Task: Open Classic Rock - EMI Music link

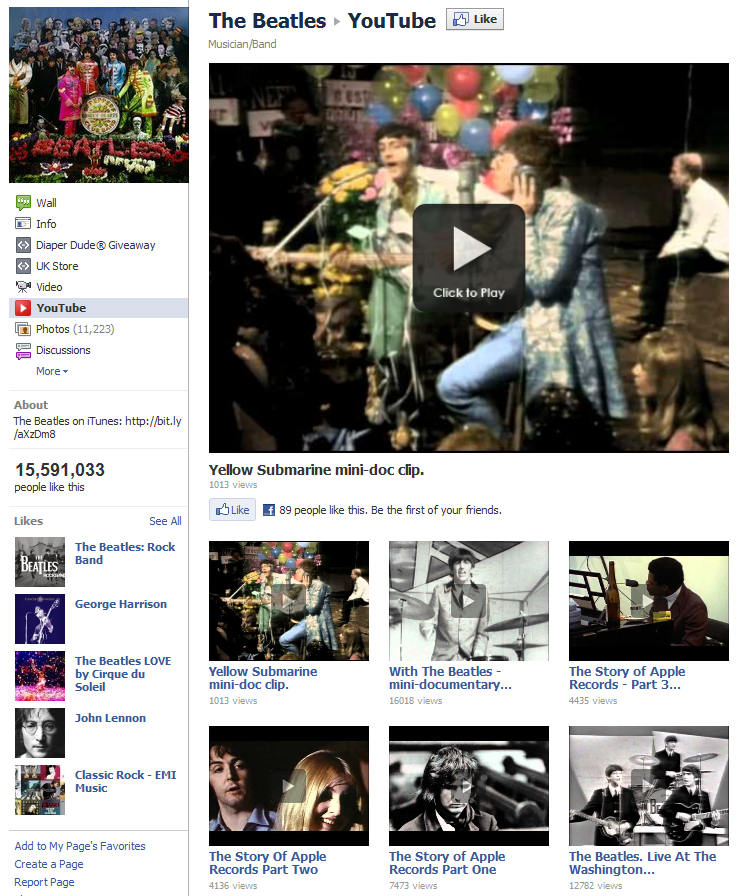Action: [x=125, y=781]
